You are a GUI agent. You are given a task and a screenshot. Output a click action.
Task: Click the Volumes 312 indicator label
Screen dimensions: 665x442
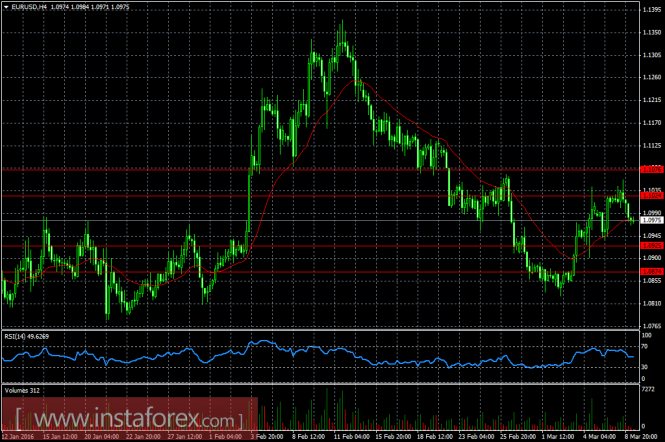click(x=22, y=390)
